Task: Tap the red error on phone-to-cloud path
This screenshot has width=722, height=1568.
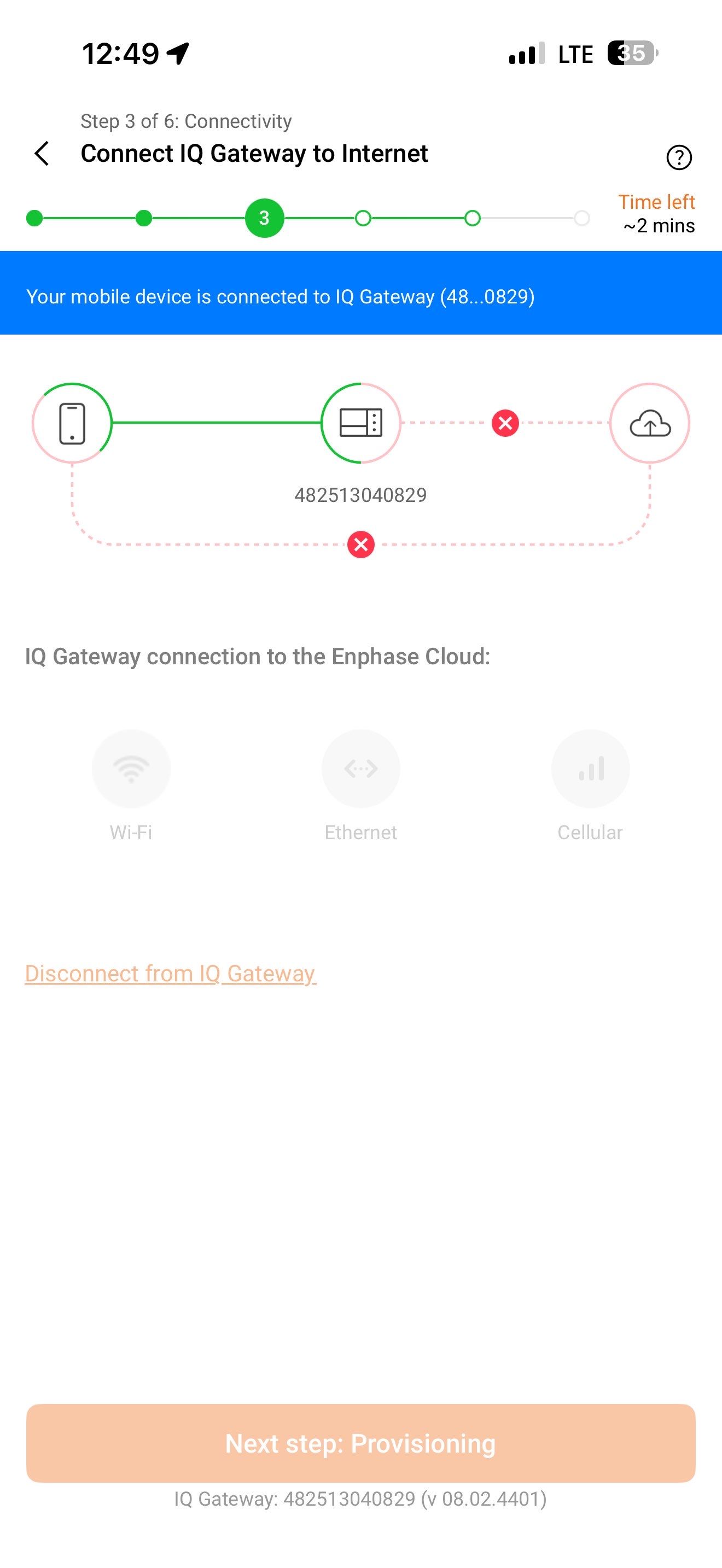Action: 361,544
